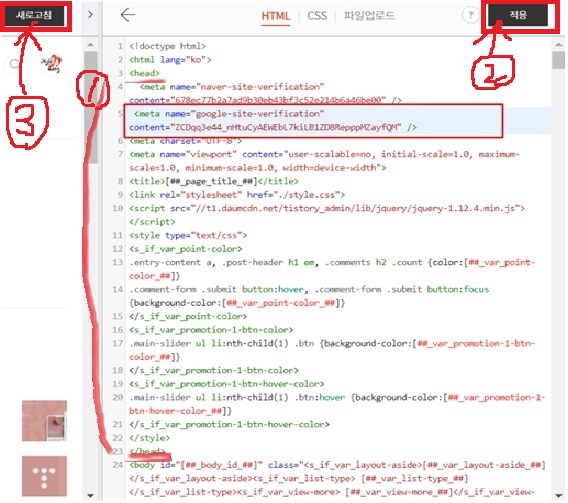Click the </s_if_var_promotion-1-btn-color> closing line
Viewport: 568px width, 503px height.
point(214,370)
